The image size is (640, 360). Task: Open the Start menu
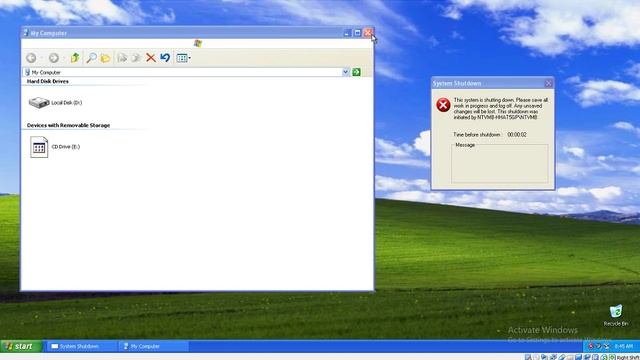coord(21,346)
